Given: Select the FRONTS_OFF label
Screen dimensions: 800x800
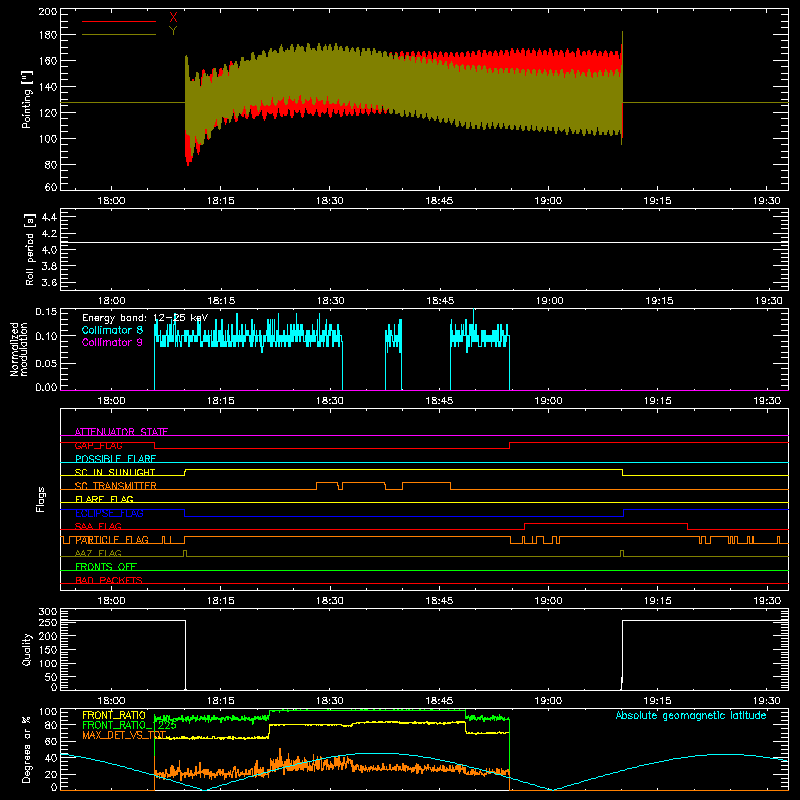Looking at the screenshot, I should pos(106,567).
